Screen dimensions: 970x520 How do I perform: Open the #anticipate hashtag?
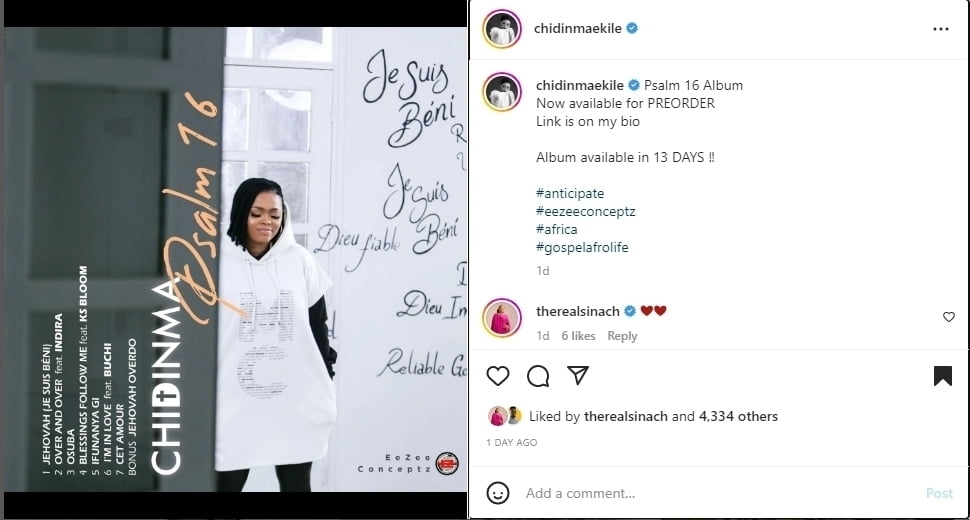(570, 193)
